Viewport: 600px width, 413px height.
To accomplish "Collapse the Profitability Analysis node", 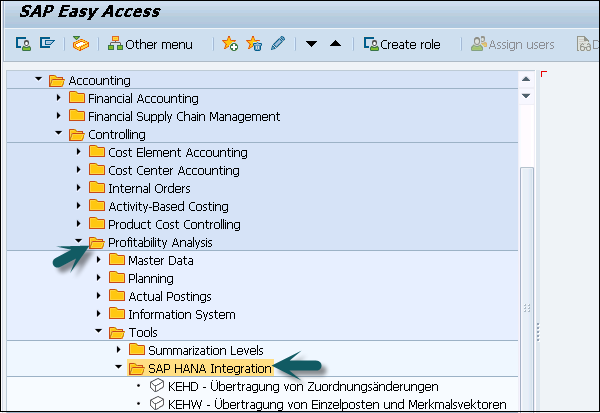I will click(x=79, y=242).
